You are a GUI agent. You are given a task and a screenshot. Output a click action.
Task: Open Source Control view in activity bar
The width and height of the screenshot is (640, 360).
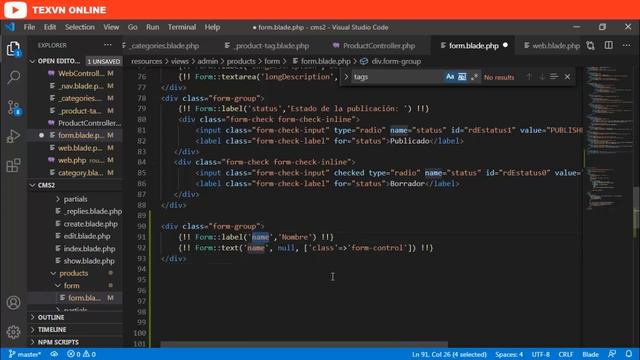[x=13, y=108]
